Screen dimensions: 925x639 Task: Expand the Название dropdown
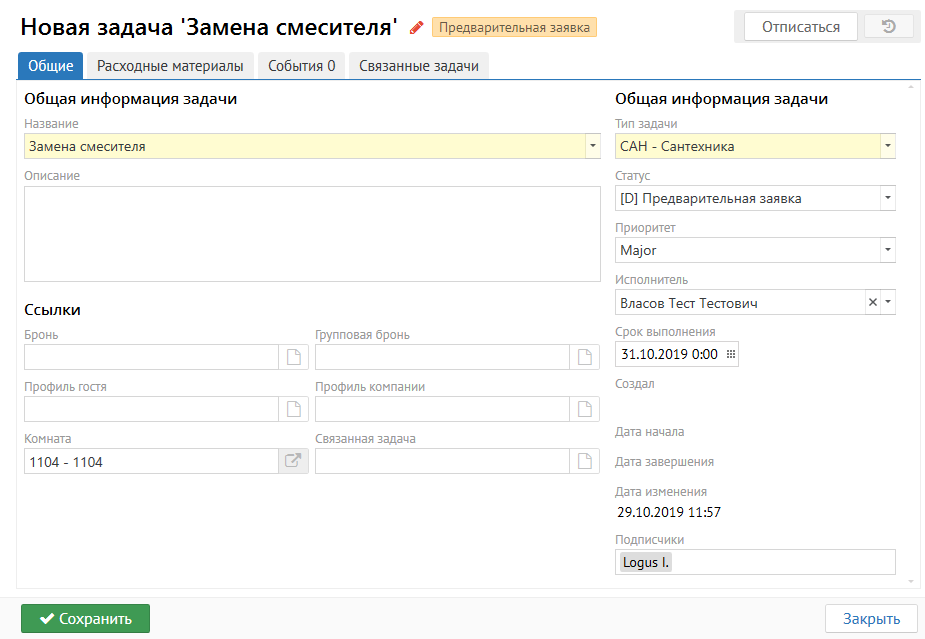[592, 147]
